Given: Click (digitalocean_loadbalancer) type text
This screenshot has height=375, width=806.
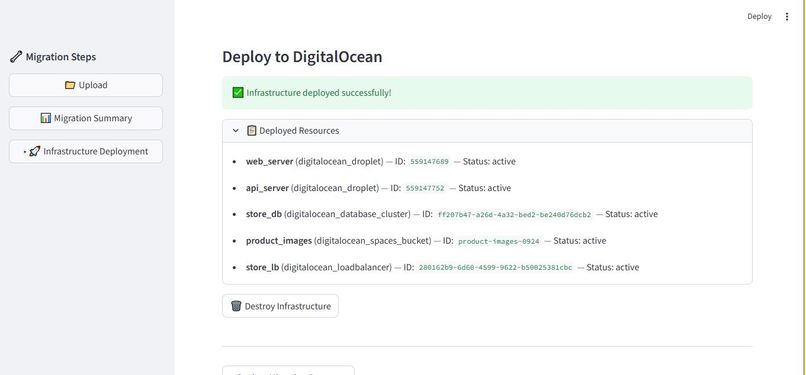Looking at the screenshot, I should pyautogui.click(x=337, y=268).
